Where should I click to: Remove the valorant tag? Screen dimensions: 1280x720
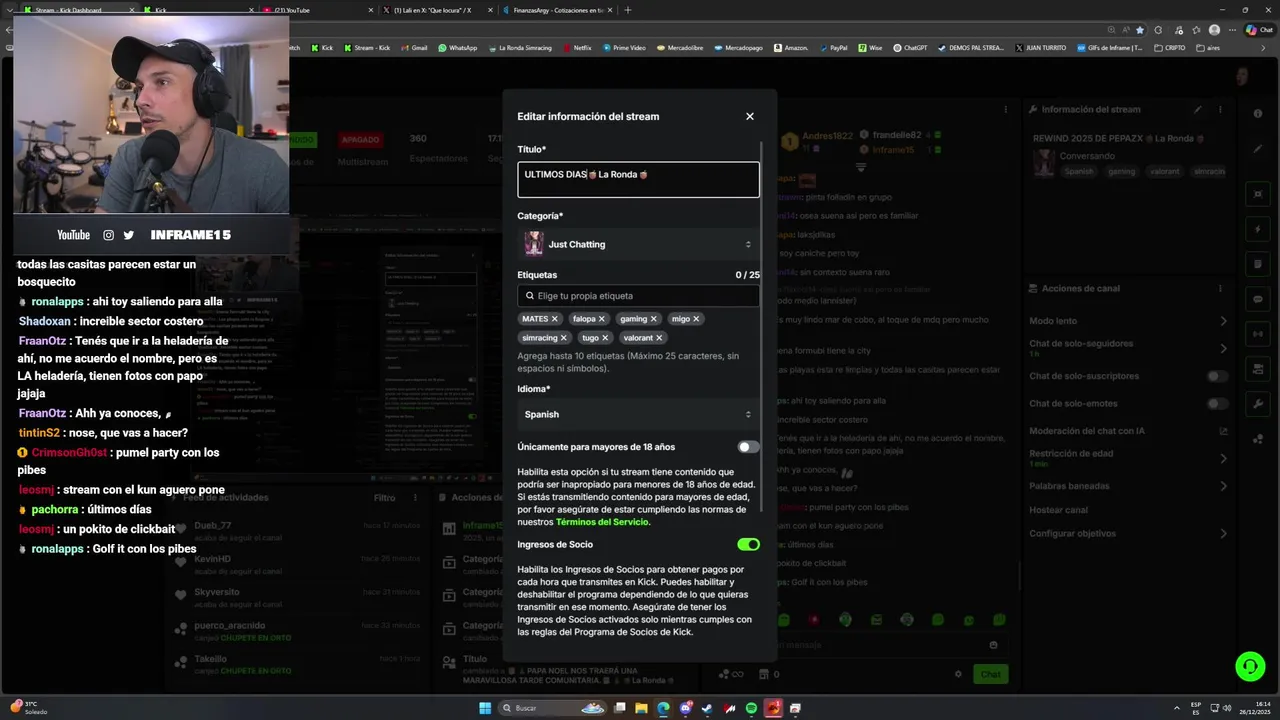pos(660,338)
